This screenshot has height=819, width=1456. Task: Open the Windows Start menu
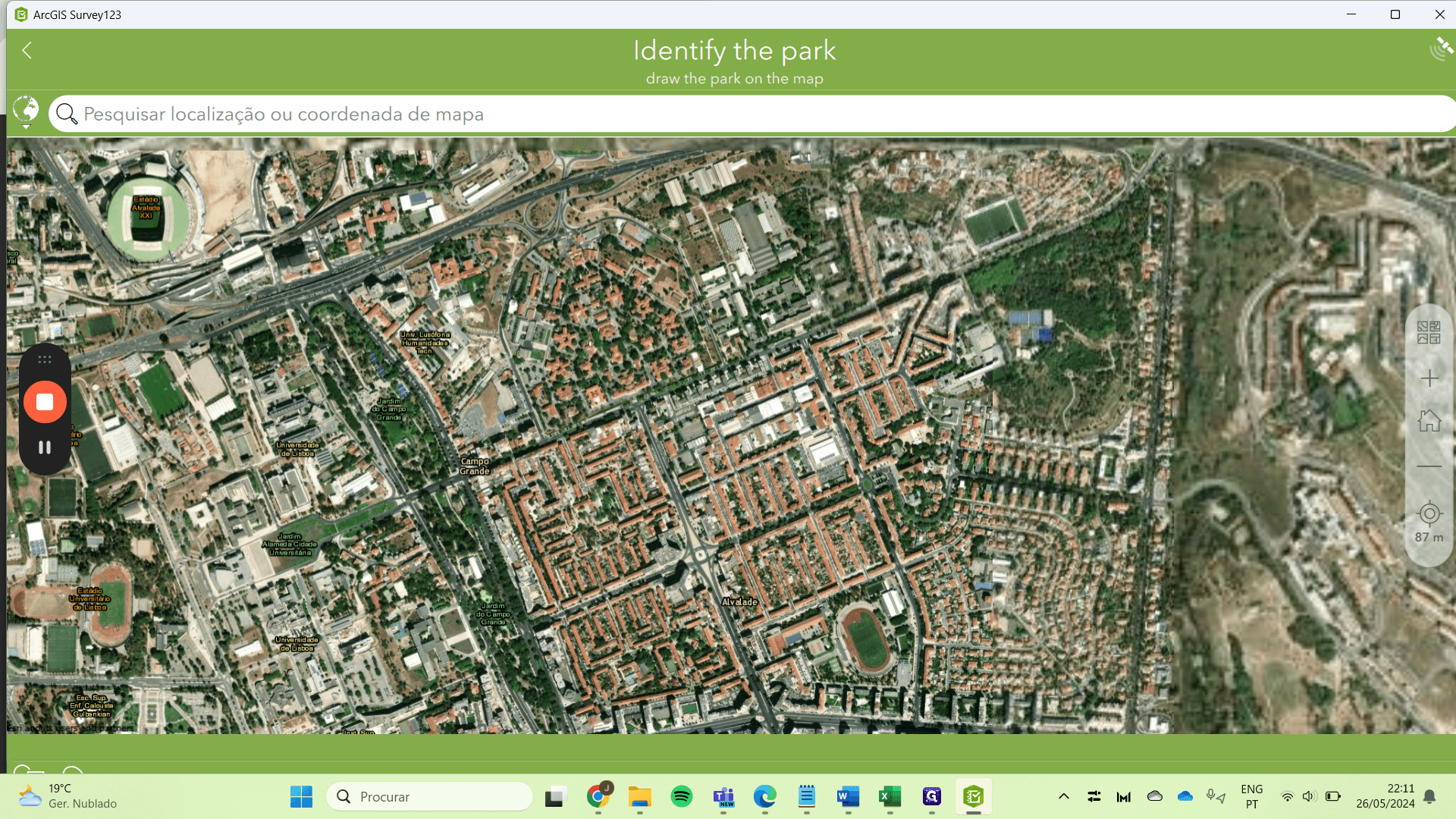(301, 796)
